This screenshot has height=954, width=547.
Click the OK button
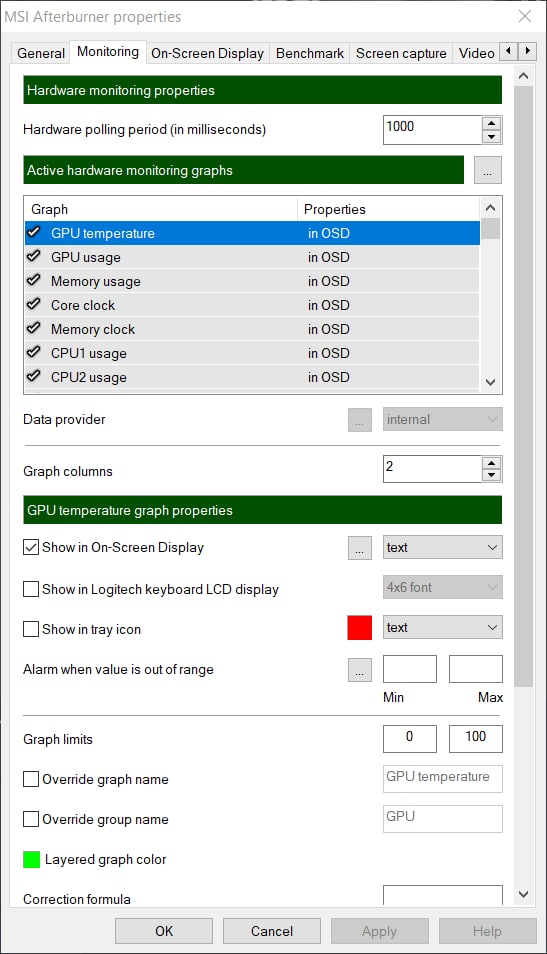coord(164,931)
